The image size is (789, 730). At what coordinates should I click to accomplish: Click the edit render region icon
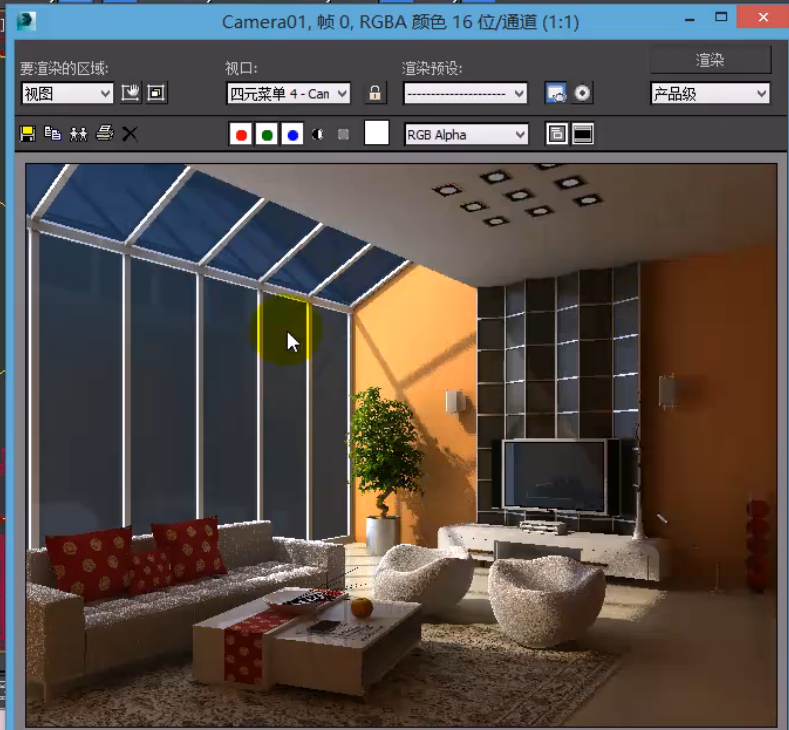(x=131, y=93)
